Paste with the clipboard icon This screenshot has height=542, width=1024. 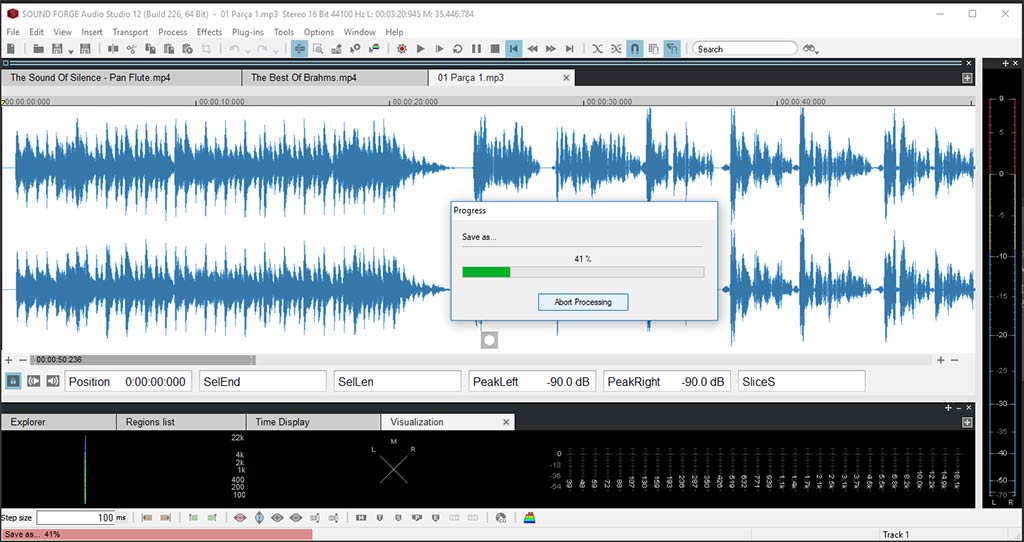(x=168, y=49)
